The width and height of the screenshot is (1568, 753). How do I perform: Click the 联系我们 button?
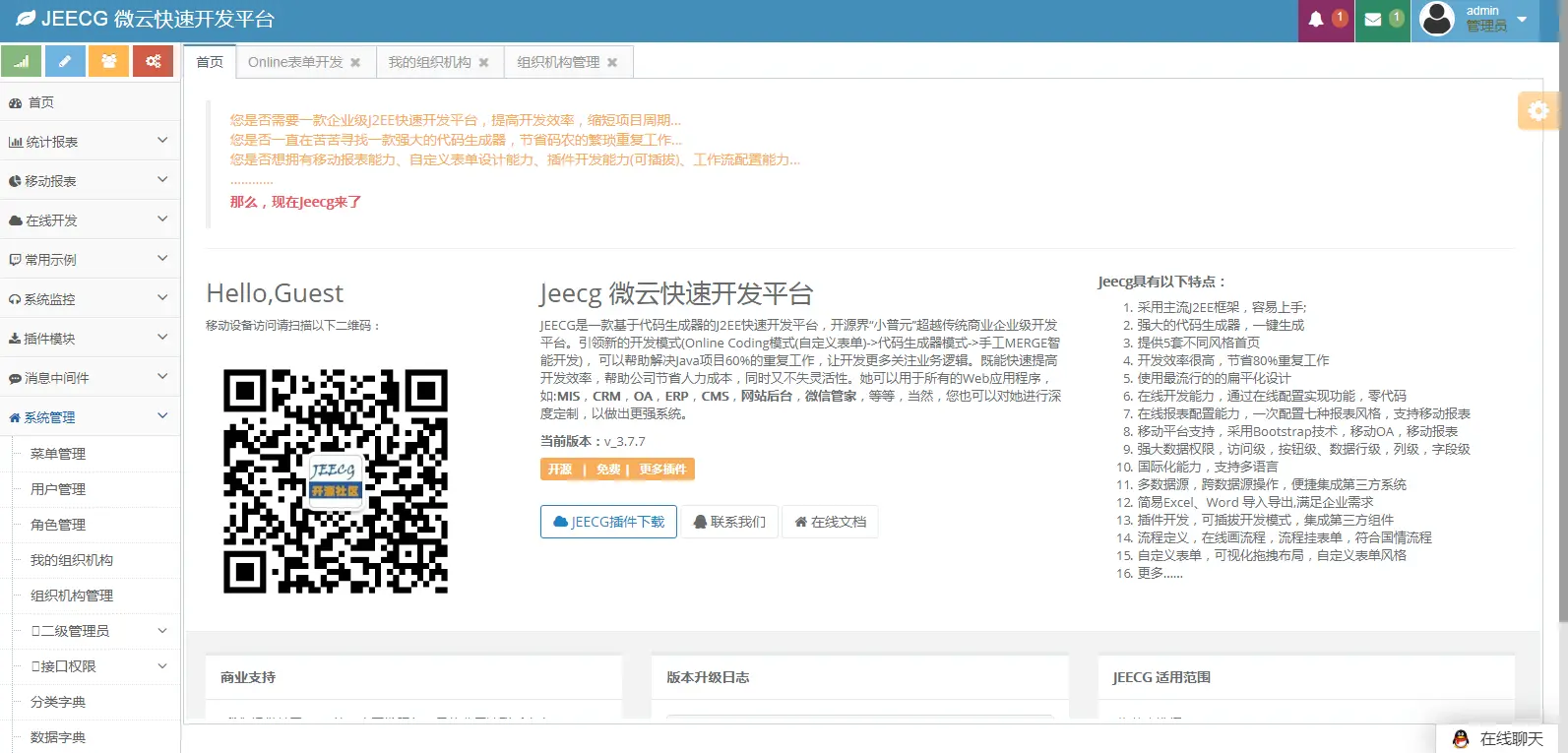[729, 522]
